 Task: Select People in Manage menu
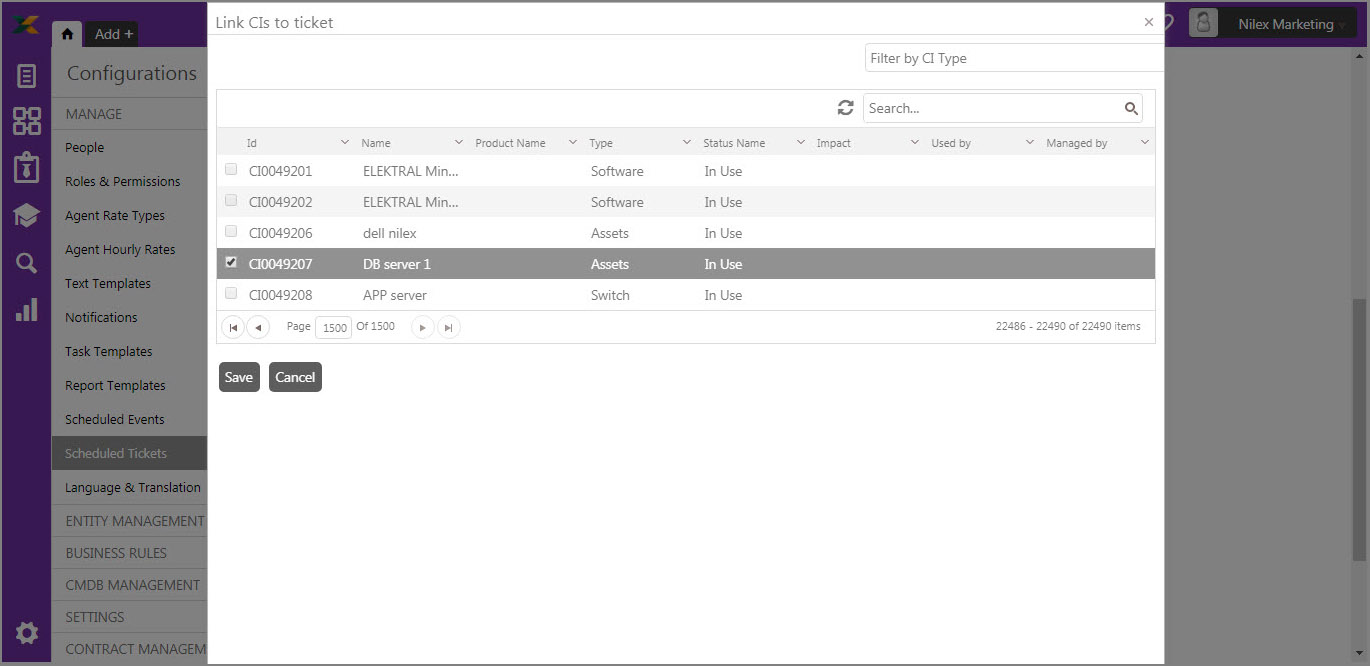(85, 147)
